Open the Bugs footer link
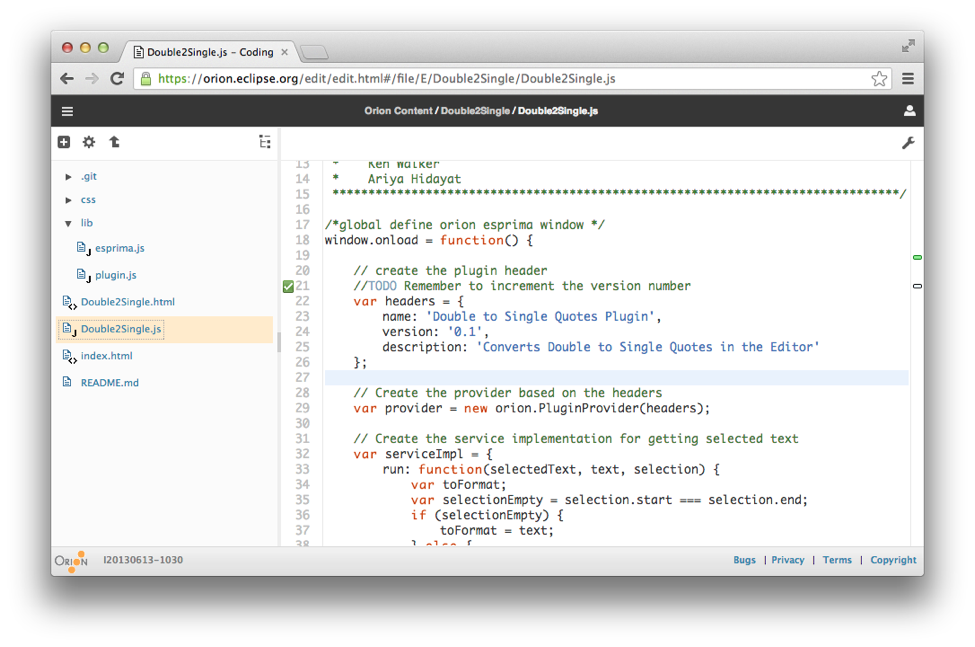Viewport: 975px width, 647px height. click(x=744, y=560)
